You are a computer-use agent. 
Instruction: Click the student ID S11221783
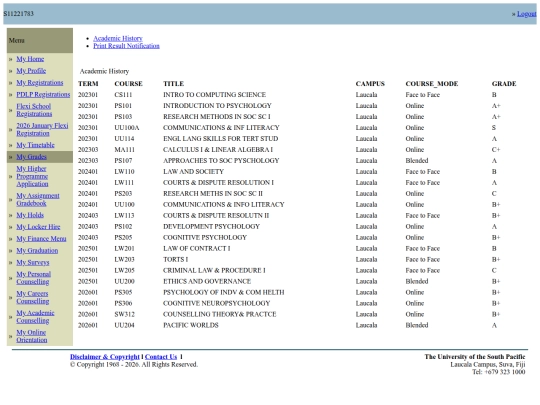19,14
